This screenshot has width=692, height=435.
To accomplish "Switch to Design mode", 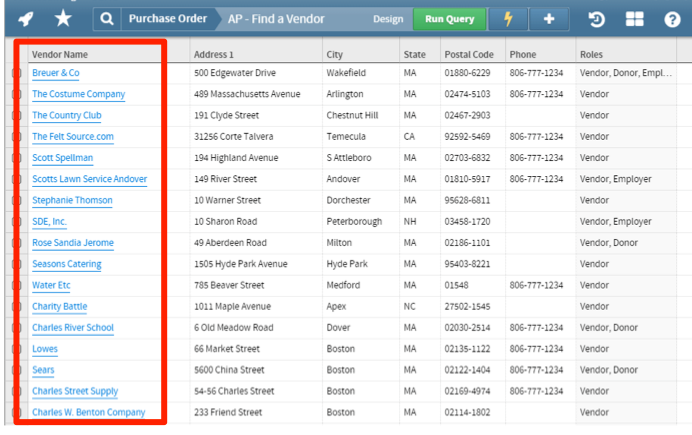I will (x=388, y=19).
